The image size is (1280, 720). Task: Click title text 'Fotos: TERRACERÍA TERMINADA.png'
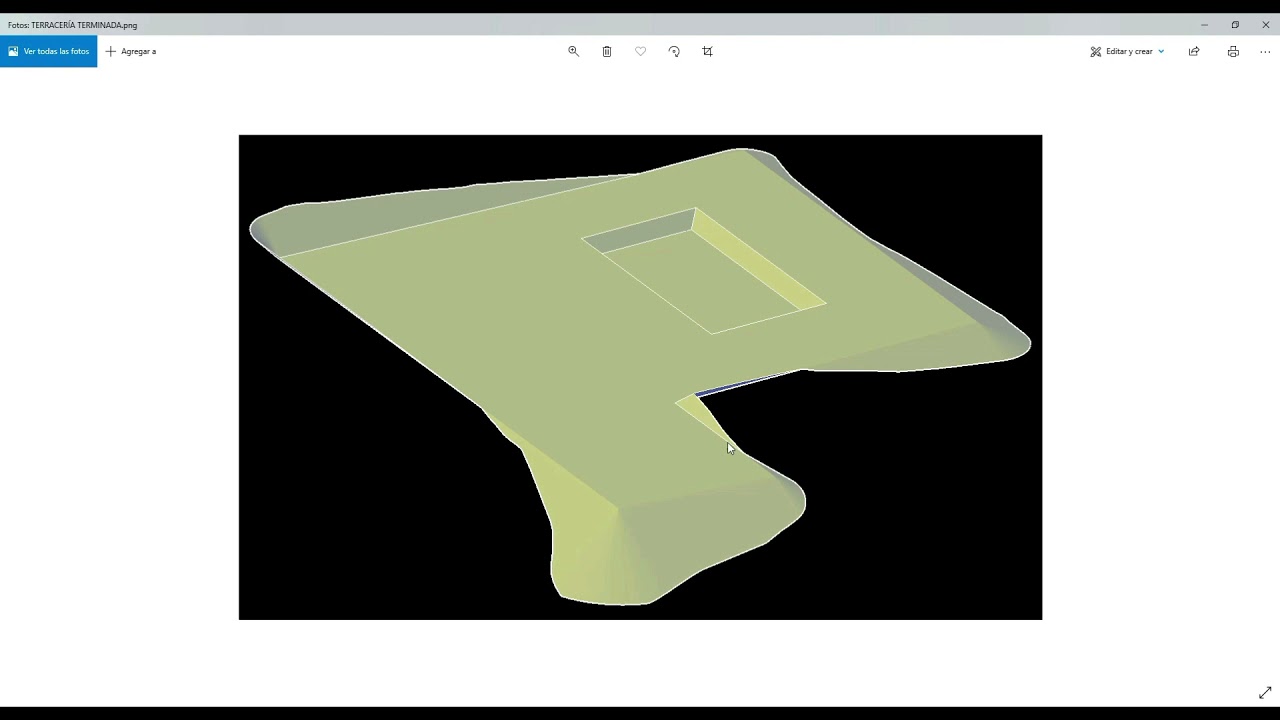tap(73, 25)
